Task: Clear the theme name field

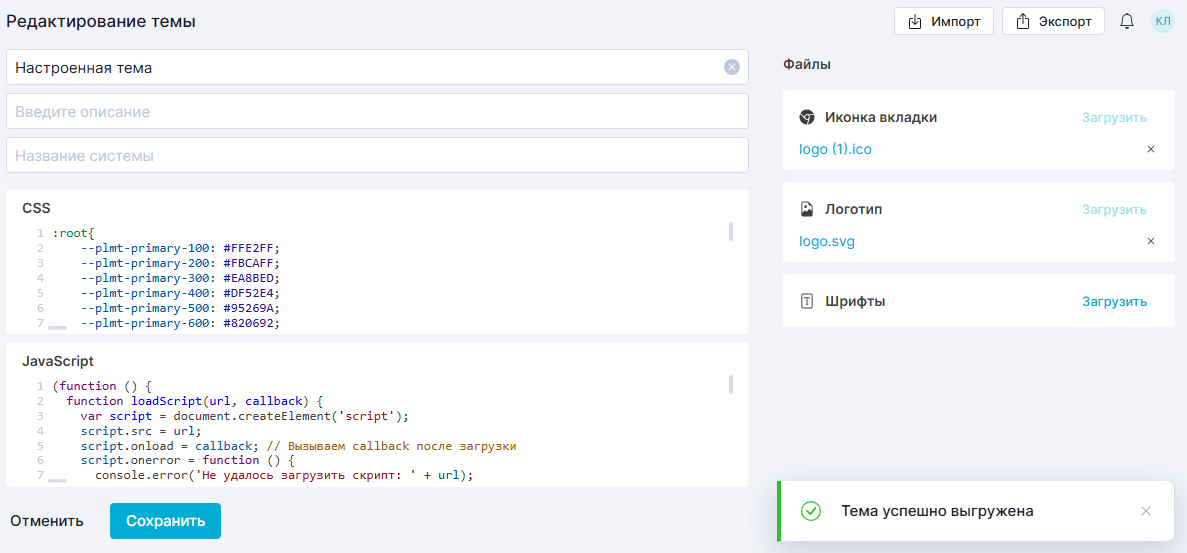Action: point(731,68)
